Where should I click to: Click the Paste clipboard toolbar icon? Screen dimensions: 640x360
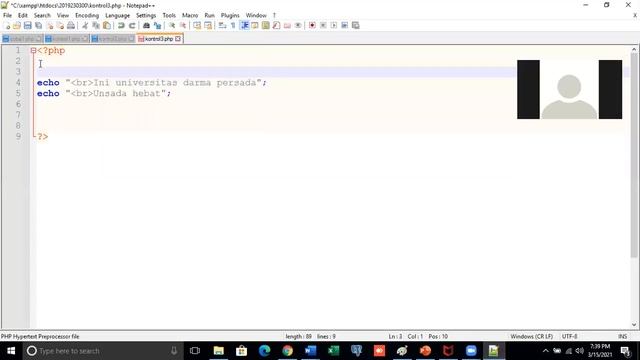(107, 25)
